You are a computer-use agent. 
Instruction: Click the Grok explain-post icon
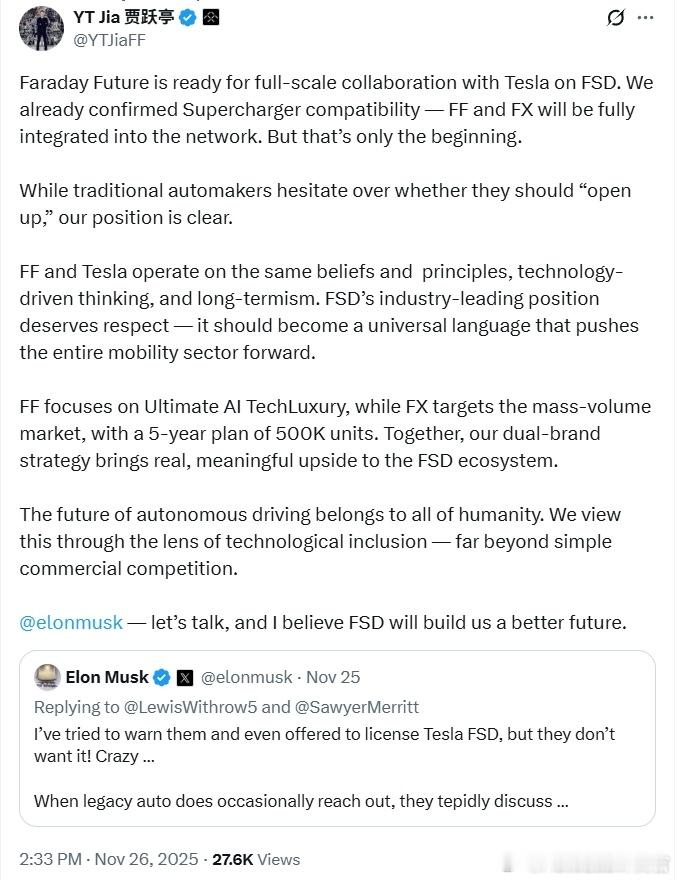coord(617,18)
